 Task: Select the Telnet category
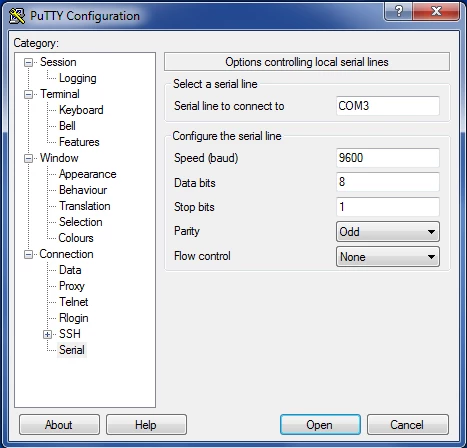click(x=73, y=302)
